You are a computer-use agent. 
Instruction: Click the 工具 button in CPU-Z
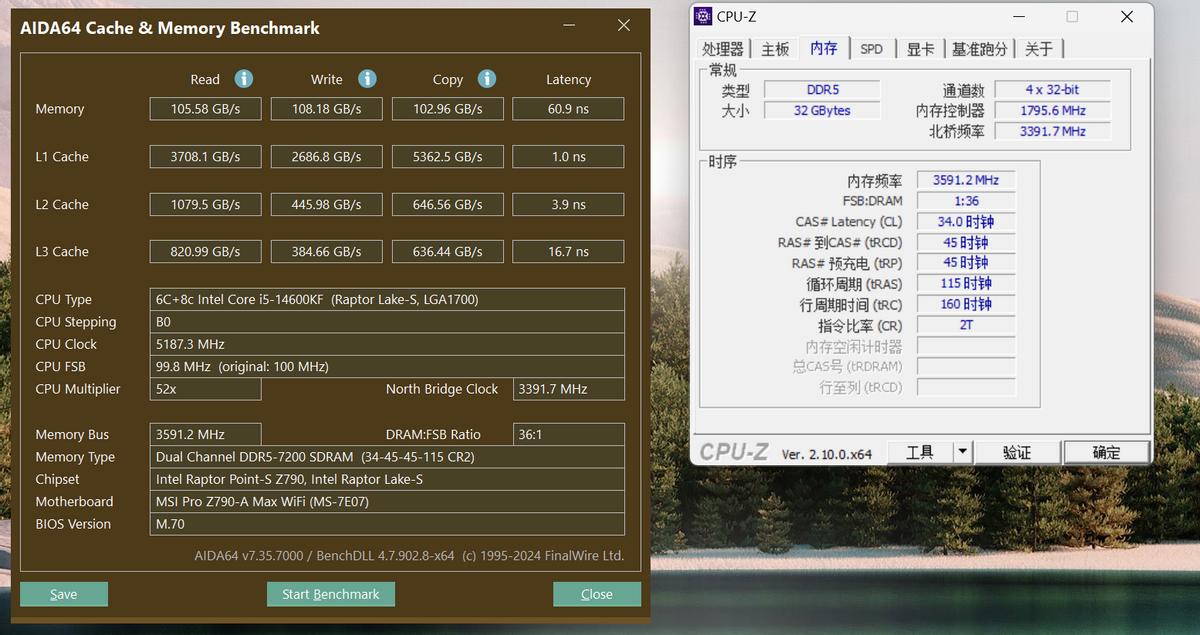point(920,452)
